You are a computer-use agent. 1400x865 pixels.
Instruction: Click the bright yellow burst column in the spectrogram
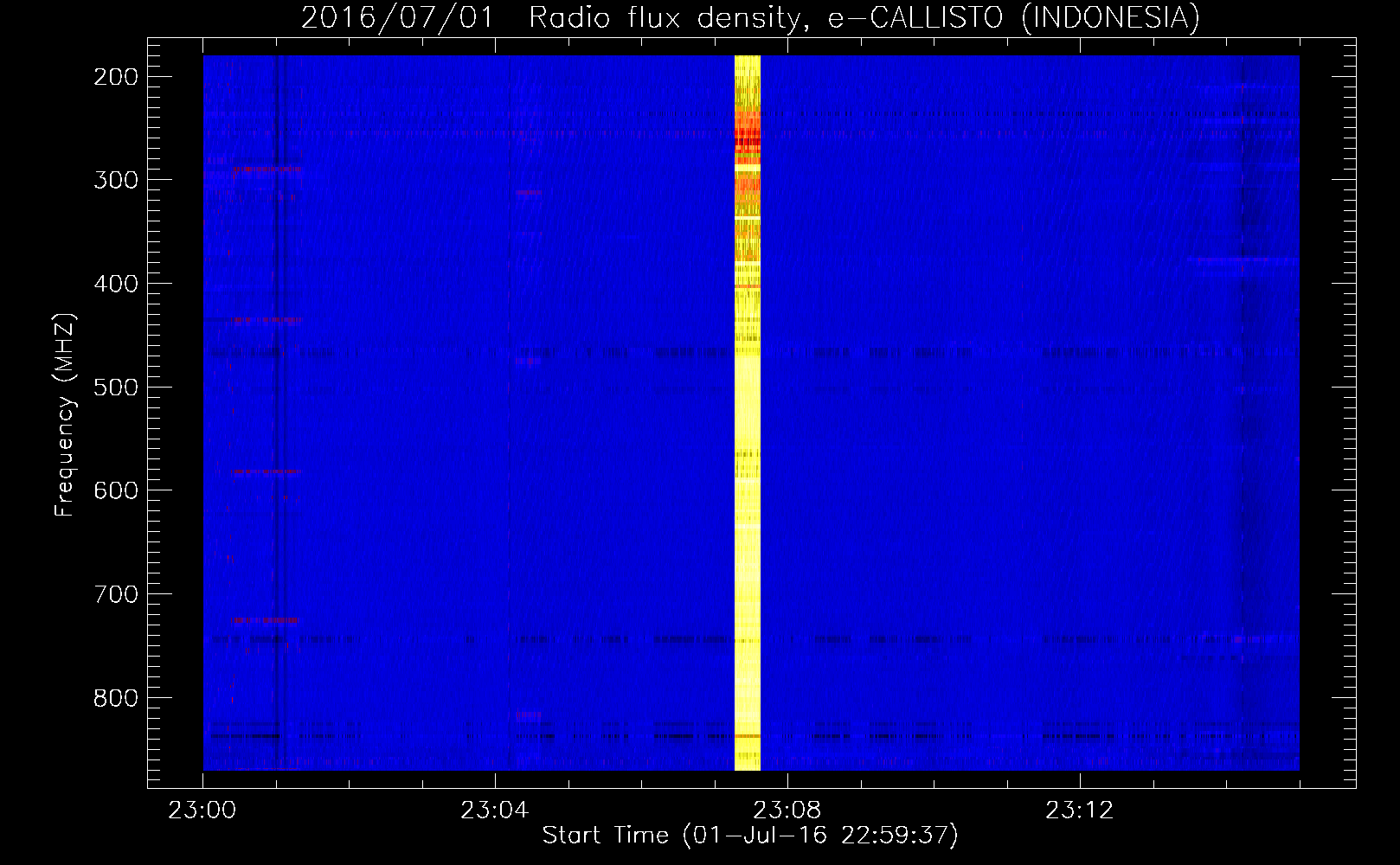(748, 413)
